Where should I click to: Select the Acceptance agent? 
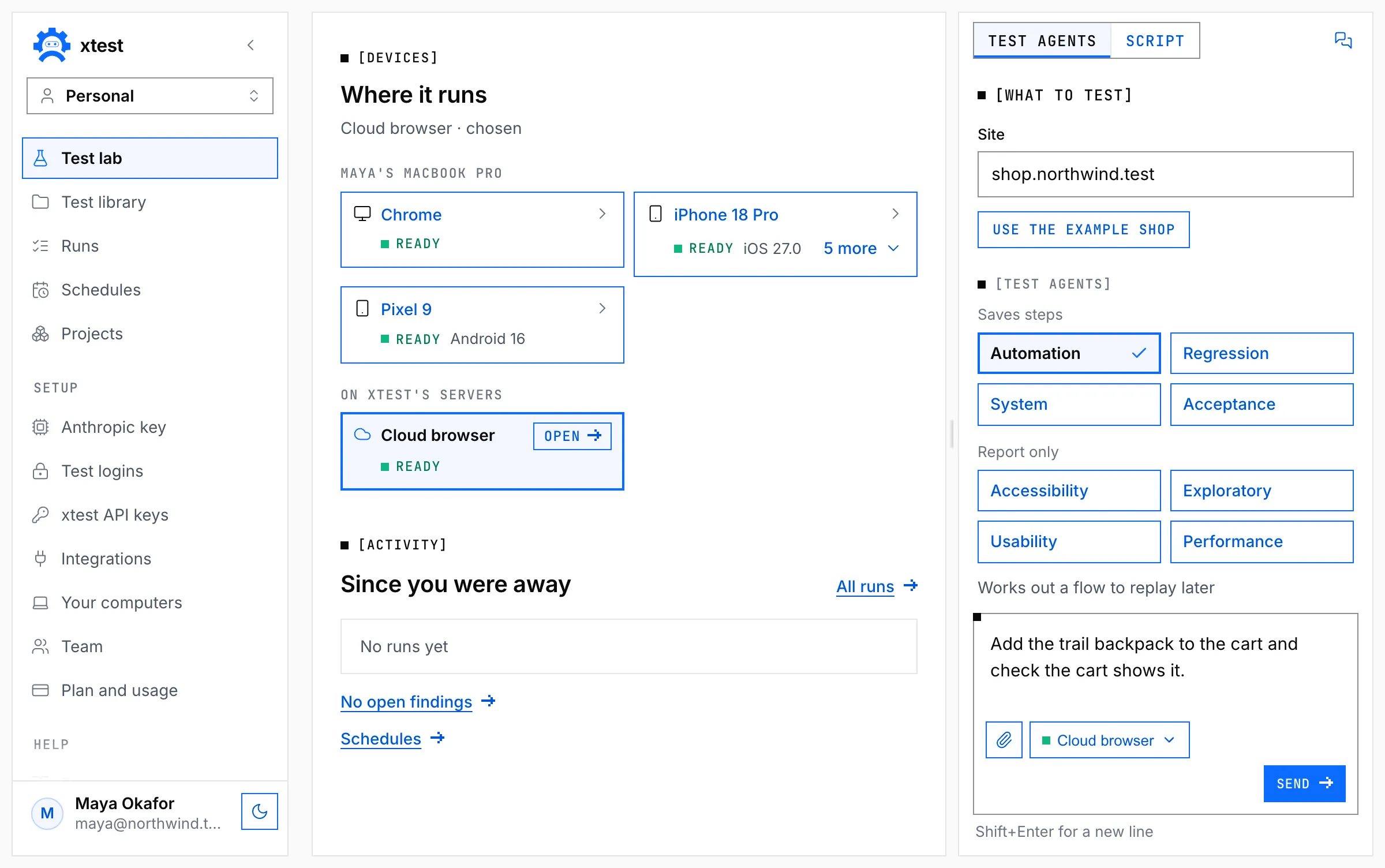[x=1262, y=405]
